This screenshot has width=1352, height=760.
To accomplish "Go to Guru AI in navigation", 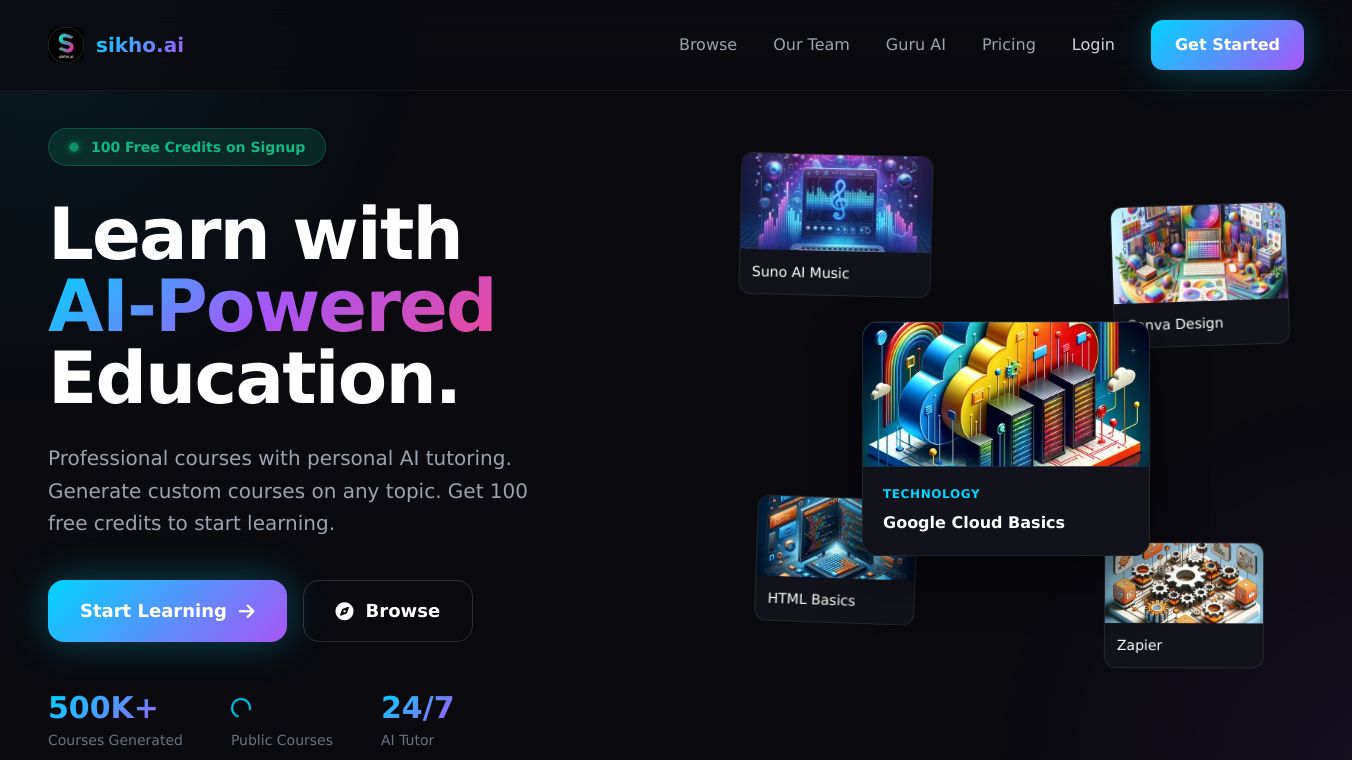I will click(x=916, y=45).
